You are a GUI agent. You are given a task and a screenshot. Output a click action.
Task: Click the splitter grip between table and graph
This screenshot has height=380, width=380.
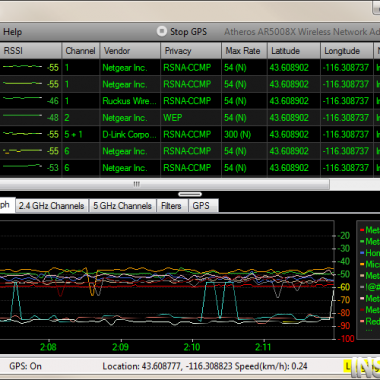coord(190,194)
